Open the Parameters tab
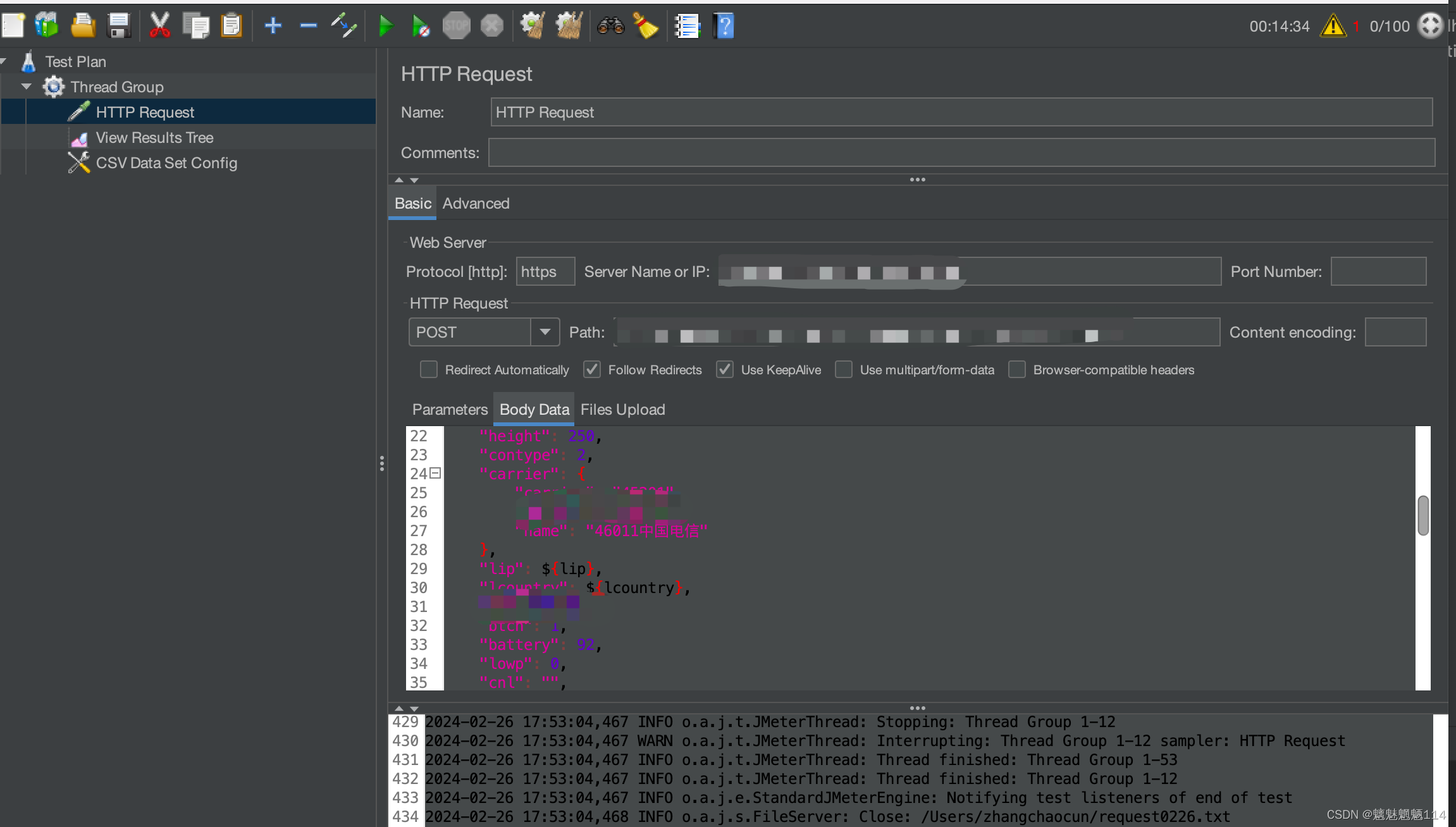1456x827 pixels. click(x=450, y=410)
